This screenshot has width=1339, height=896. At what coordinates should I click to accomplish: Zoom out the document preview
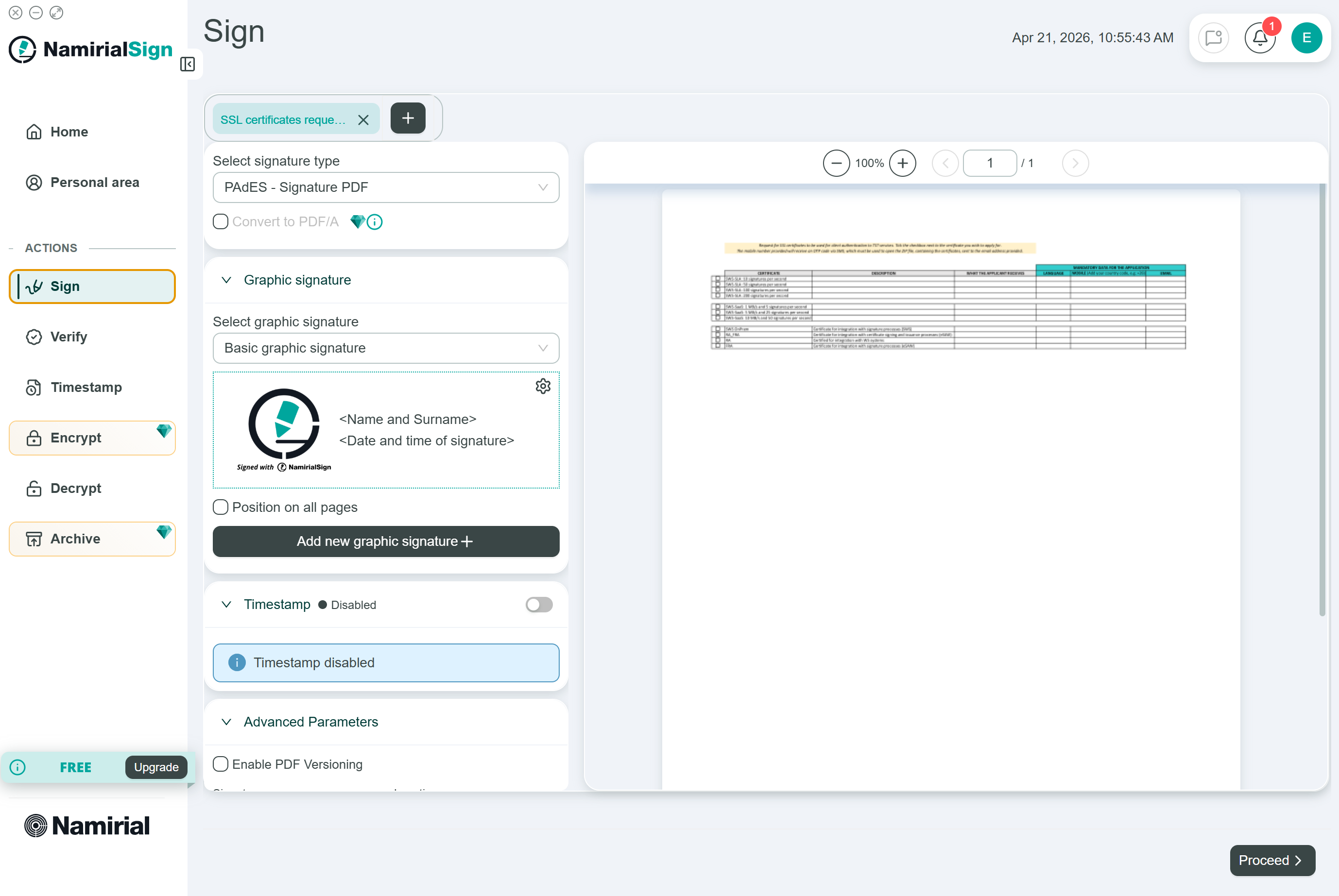836,164
